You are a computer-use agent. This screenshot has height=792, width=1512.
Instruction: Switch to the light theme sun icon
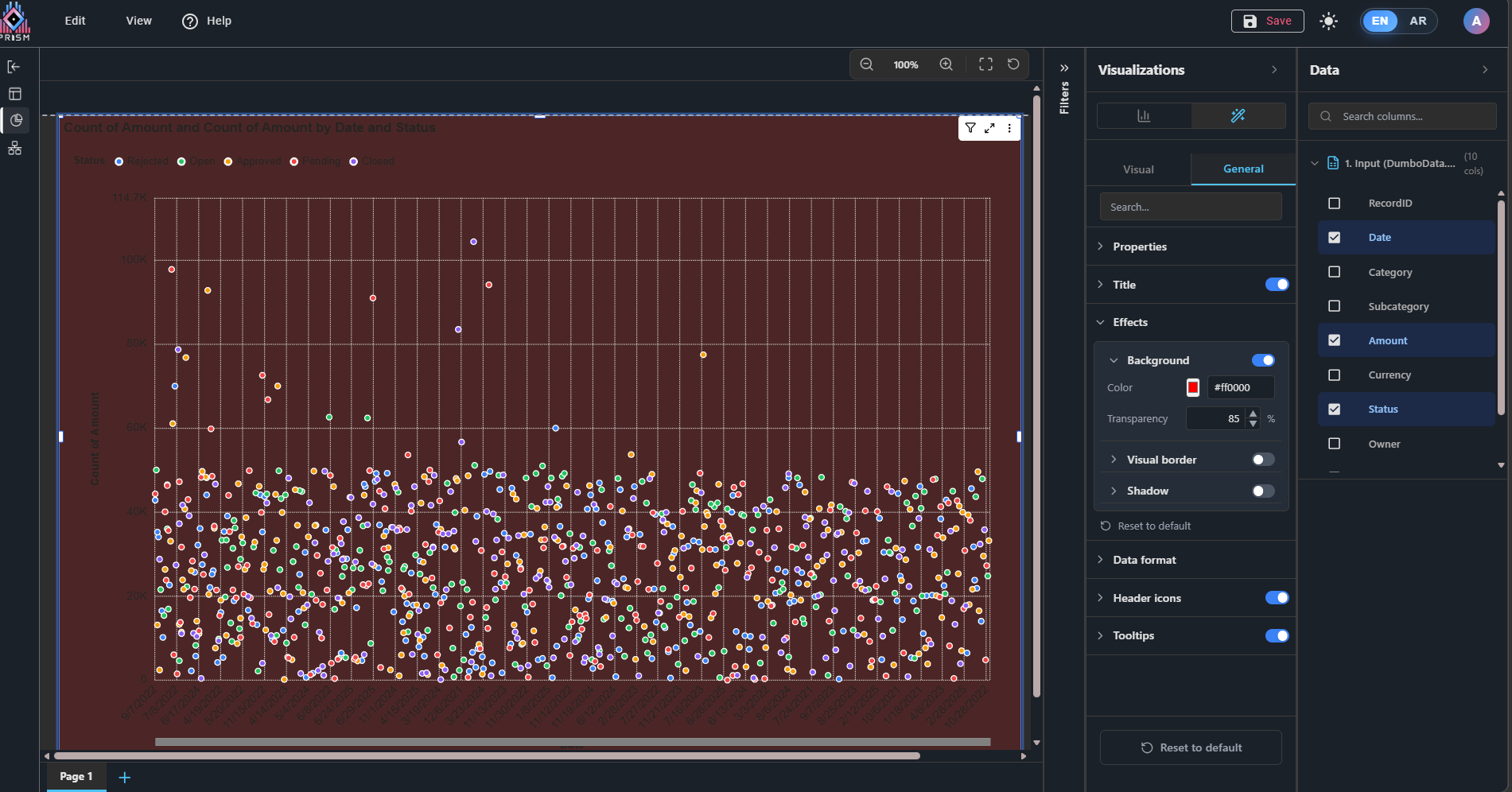click(x=1328, y=21)
